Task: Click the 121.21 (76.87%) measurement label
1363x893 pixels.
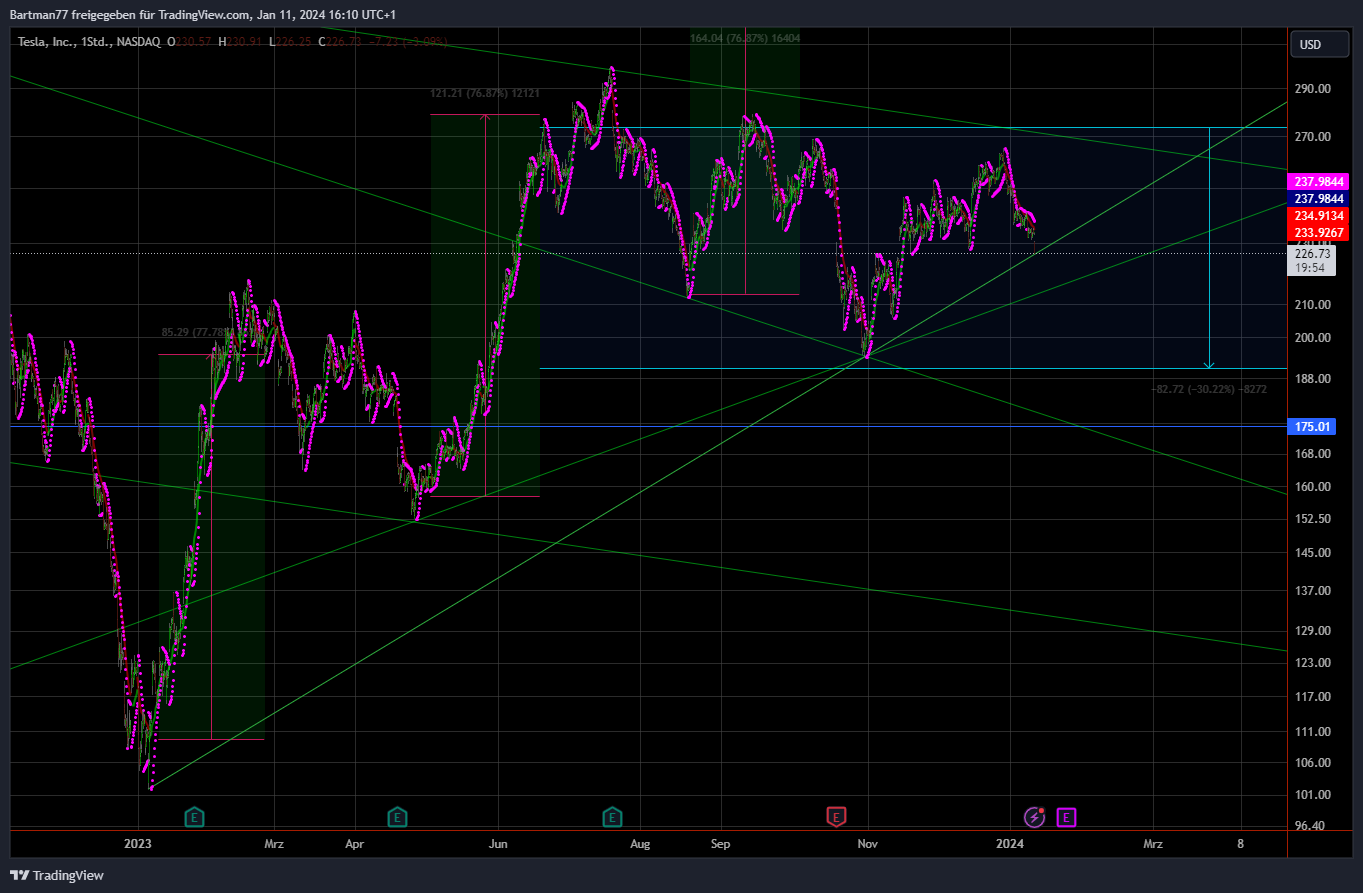Action: click(x=485, y=93)
